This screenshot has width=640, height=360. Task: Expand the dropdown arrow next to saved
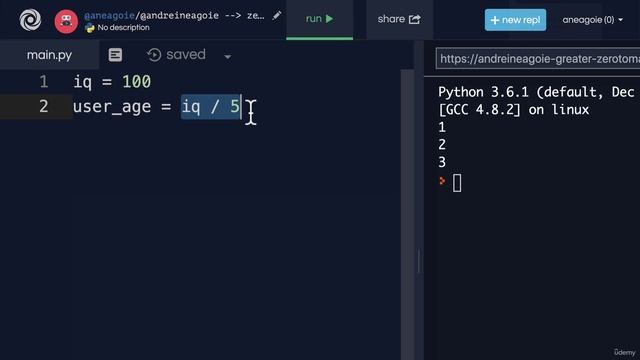[228, 57]
